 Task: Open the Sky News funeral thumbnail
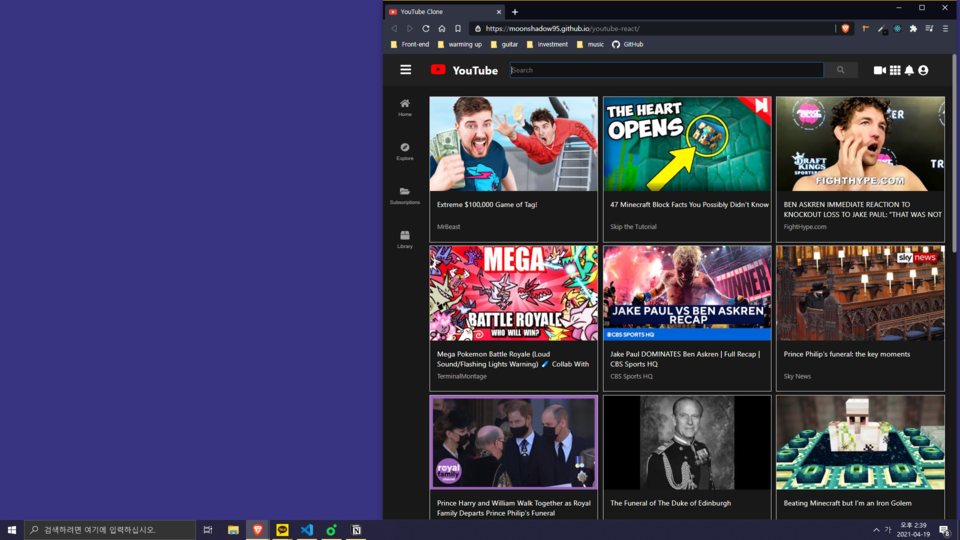point(860,293)
